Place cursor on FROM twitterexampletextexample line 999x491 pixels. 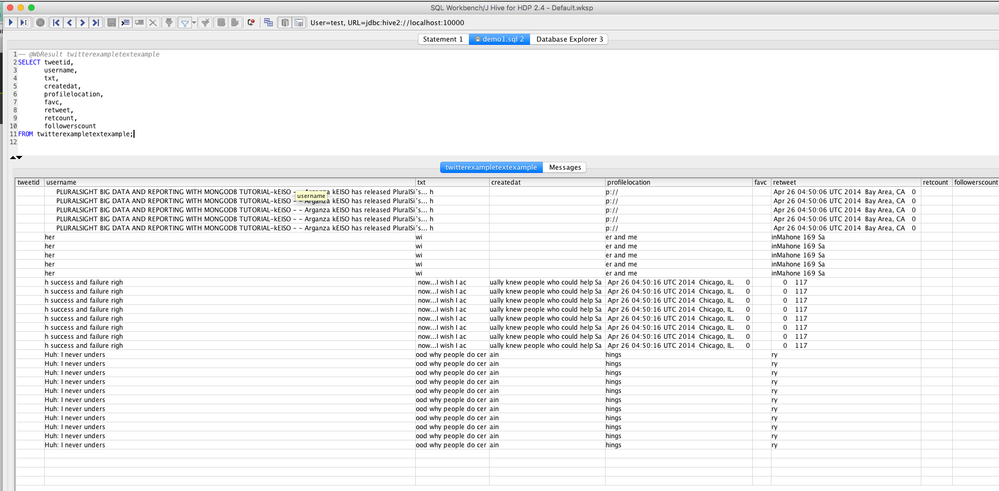coord(76,134)
